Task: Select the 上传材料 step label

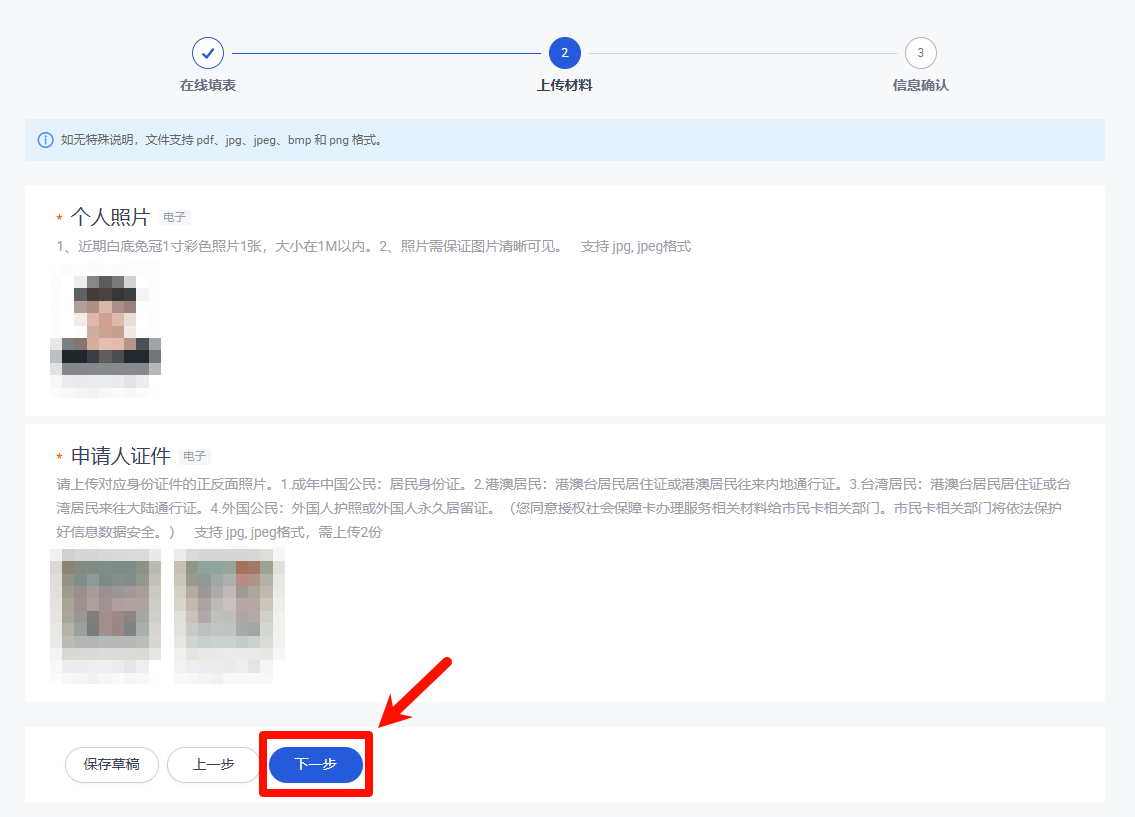Action: click(565, 85)
